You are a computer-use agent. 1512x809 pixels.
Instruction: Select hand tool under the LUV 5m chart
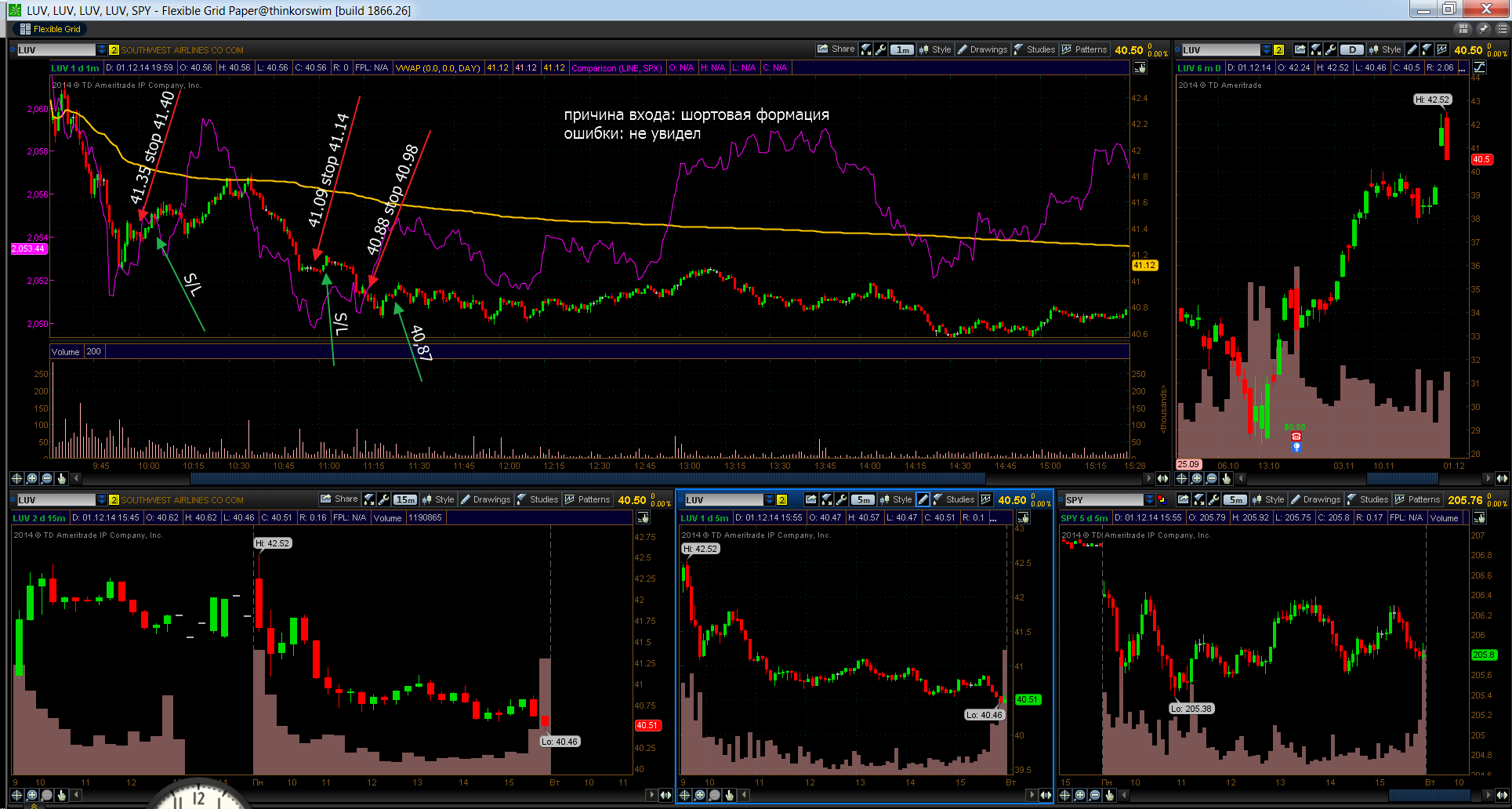(730, 795)
